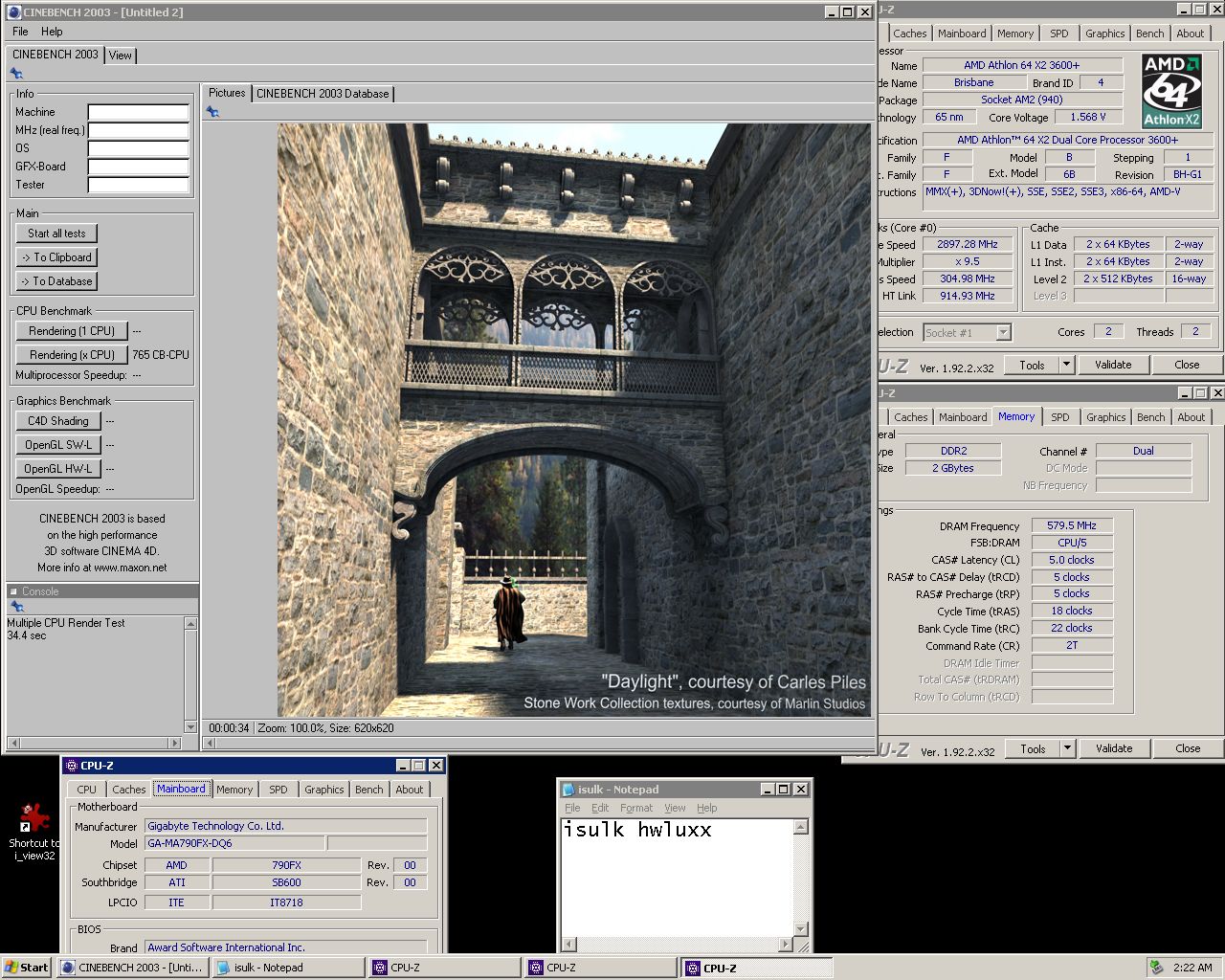This screenshot has height=980, width=1225.
Task: Open the Help menu in CINEBENCH
Action: tap(52, 32)
